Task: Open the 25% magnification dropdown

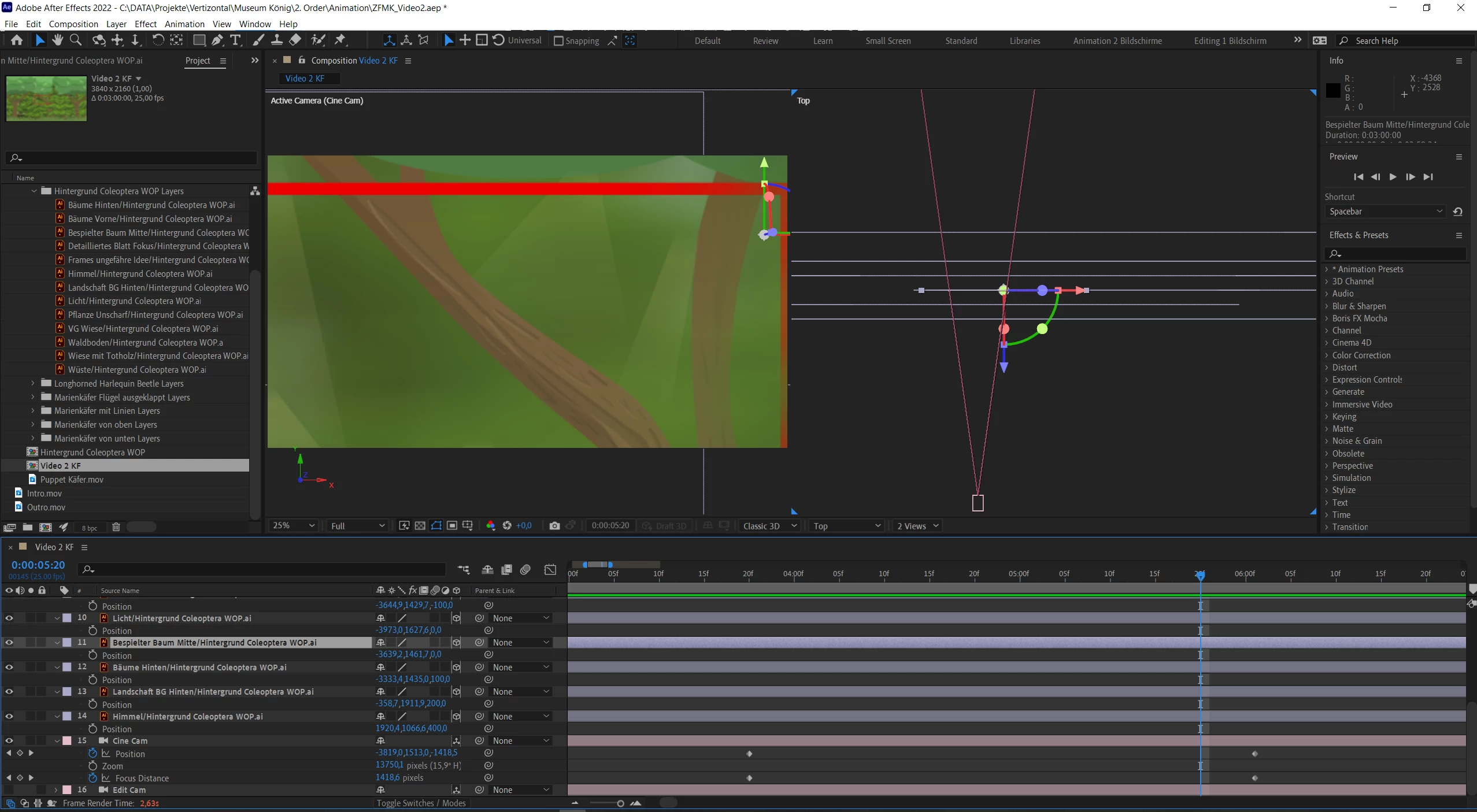Action: pyautogui.click(x=294, y=525)
